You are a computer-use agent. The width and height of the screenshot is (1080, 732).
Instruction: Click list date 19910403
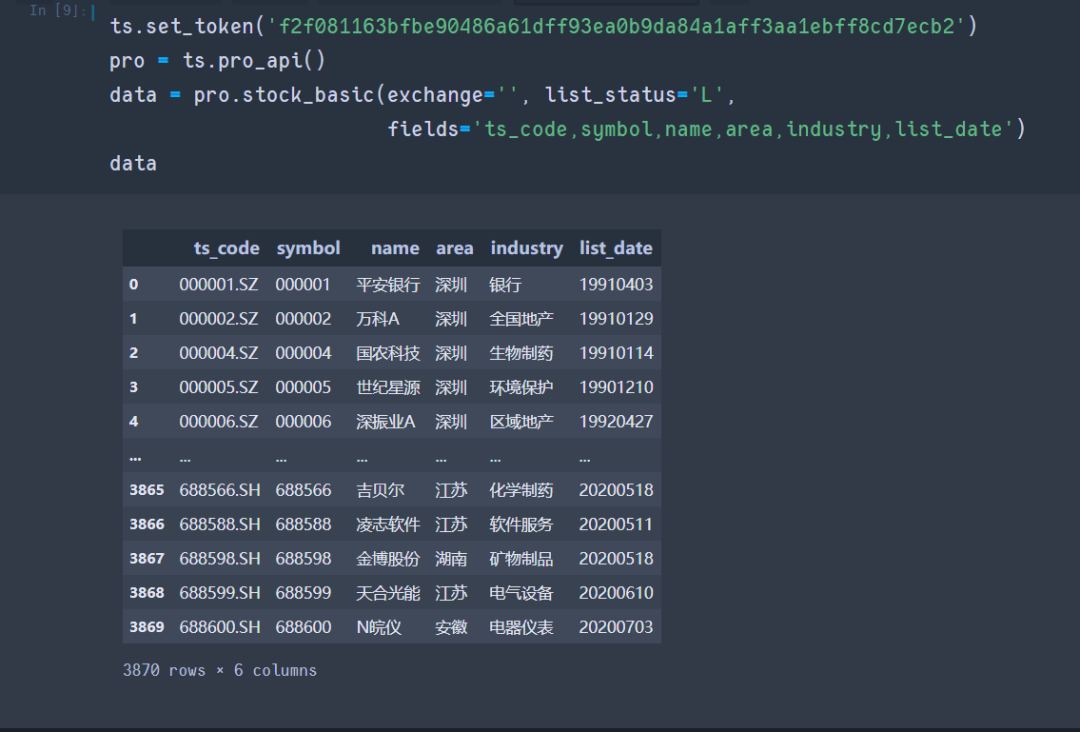(x=616, y=284)
